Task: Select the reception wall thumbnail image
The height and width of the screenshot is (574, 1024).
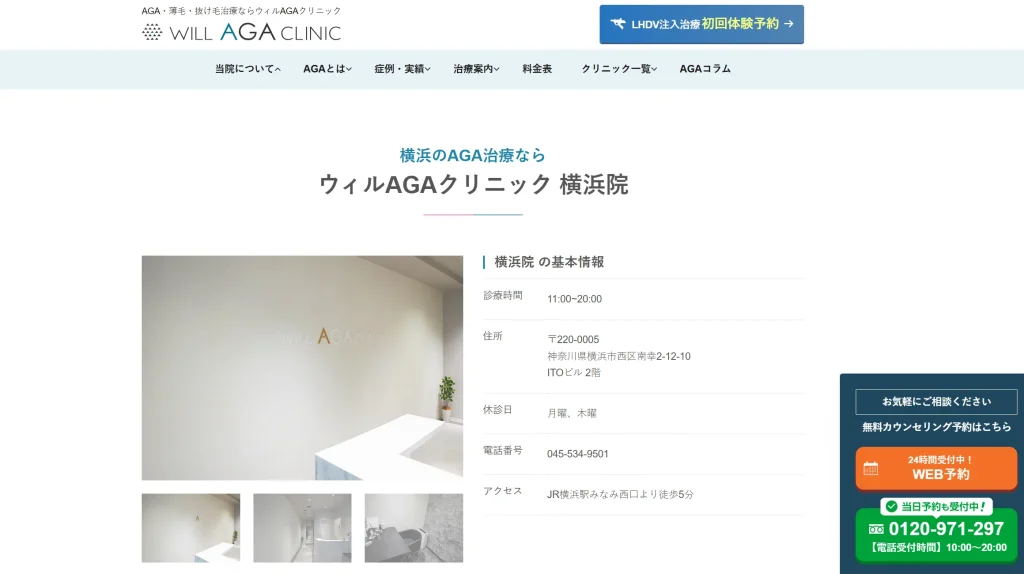Action: 191,528
